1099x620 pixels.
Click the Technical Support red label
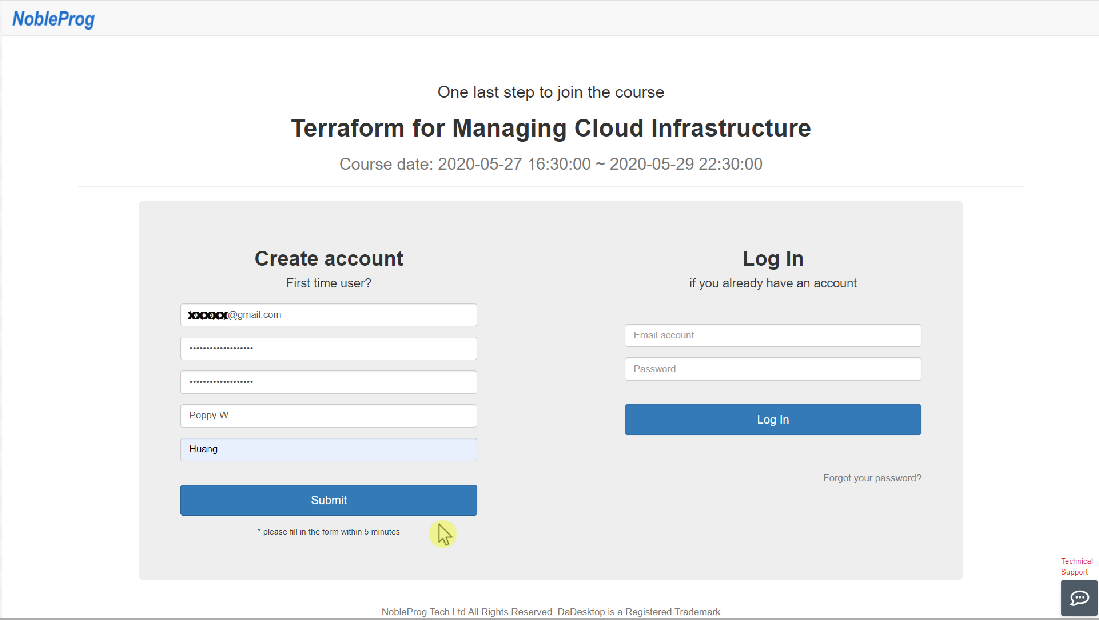tap(1076, 567)
